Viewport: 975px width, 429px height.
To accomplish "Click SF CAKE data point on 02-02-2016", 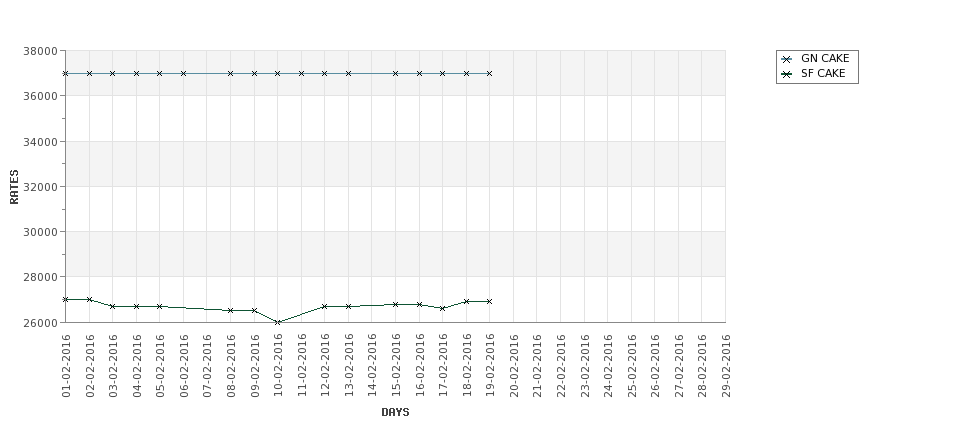I will coord(90,300).
